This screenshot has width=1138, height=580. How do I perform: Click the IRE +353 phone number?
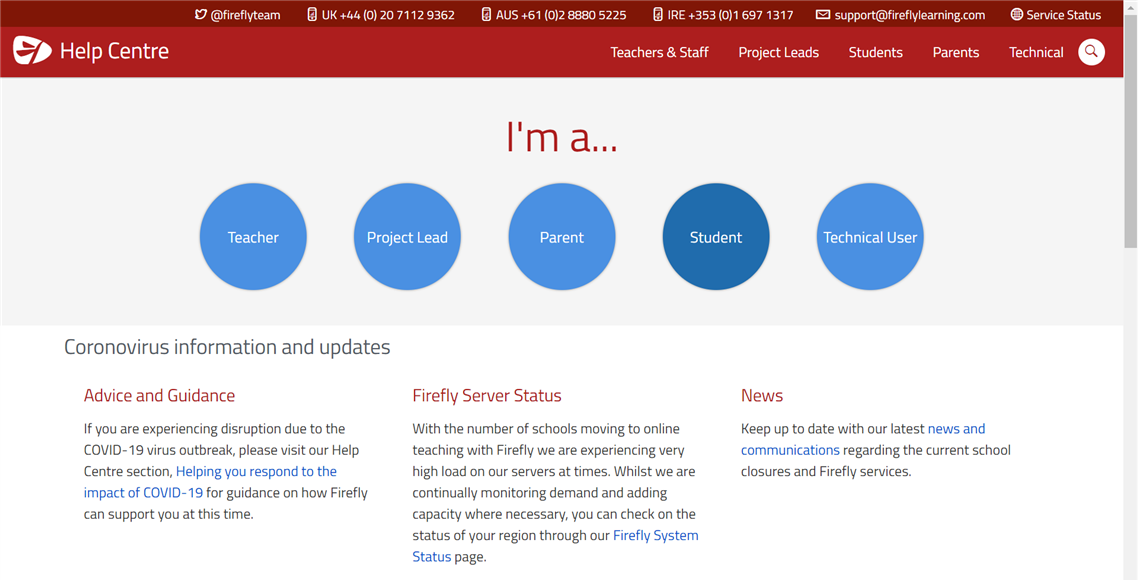(x=730, y=15)
